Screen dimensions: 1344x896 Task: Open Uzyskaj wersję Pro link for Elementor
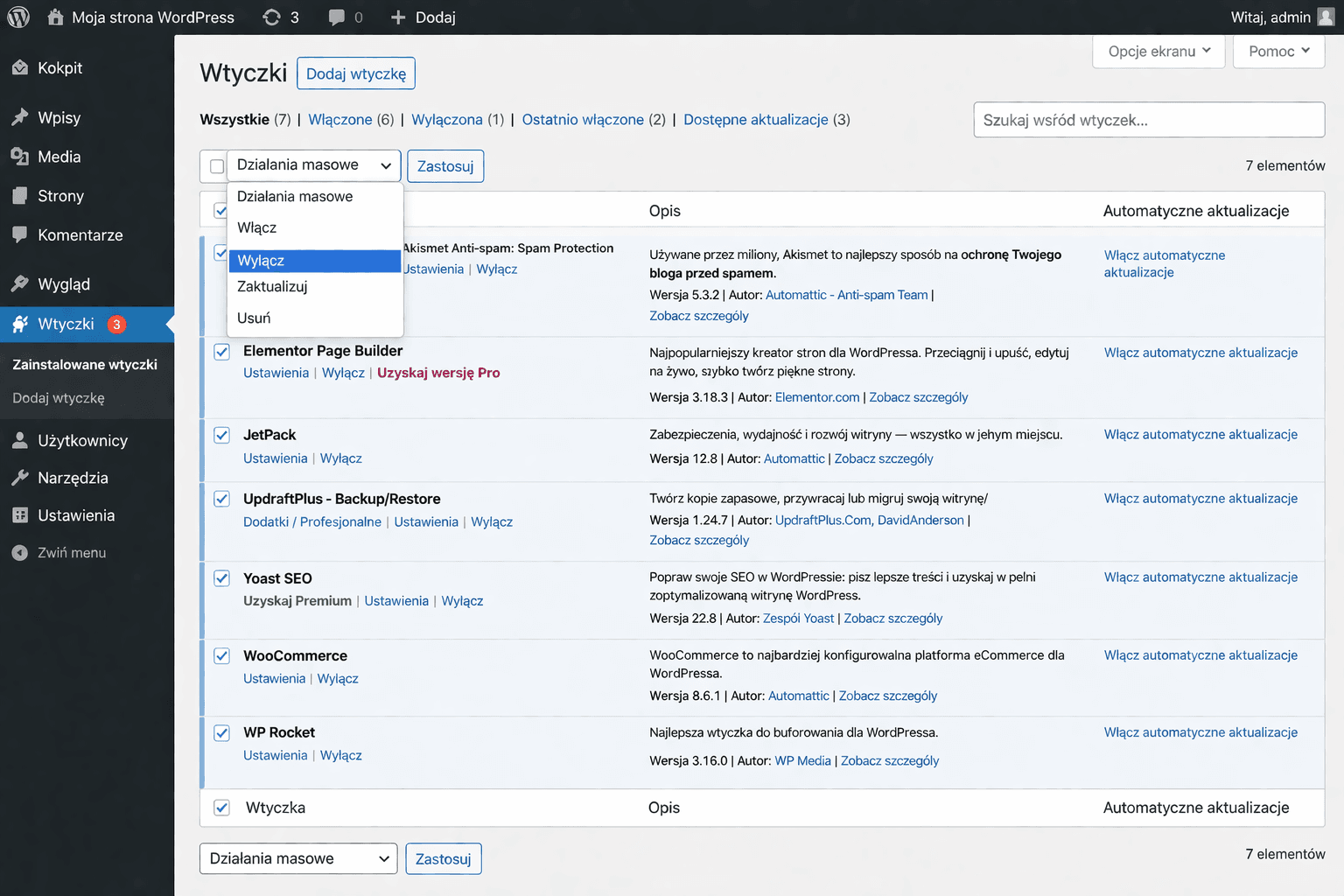point(438,373)
